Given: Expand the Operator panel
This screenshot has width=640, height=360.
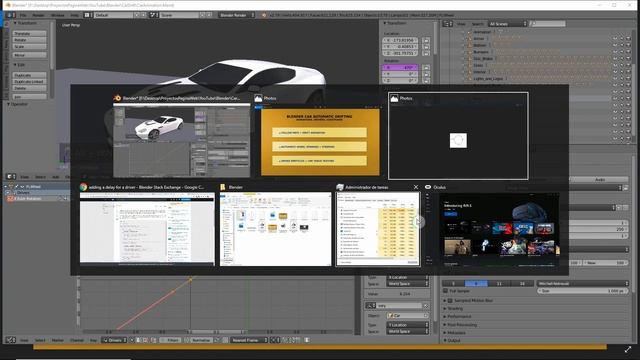Looking at the screenshot, I should [x=18, y=104].
